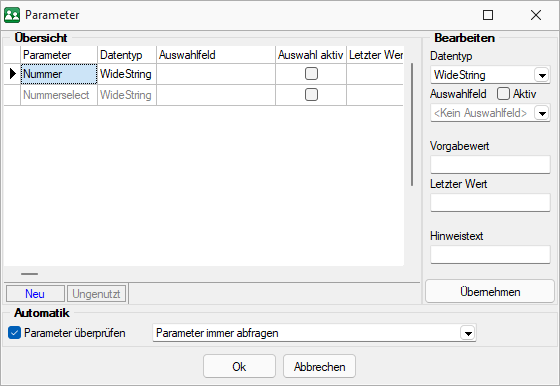Enable the Aktiv checkbox next to Auswahlfeld

(x=503, y=94)
